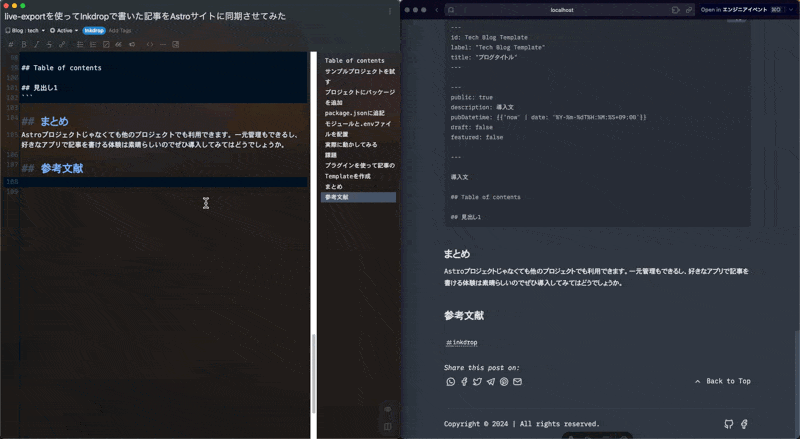This screenshot has width=800, height=439.
Task: Jump to 'まとめ' outline entry
Action: pyautogui.click(x=334, y=187)
